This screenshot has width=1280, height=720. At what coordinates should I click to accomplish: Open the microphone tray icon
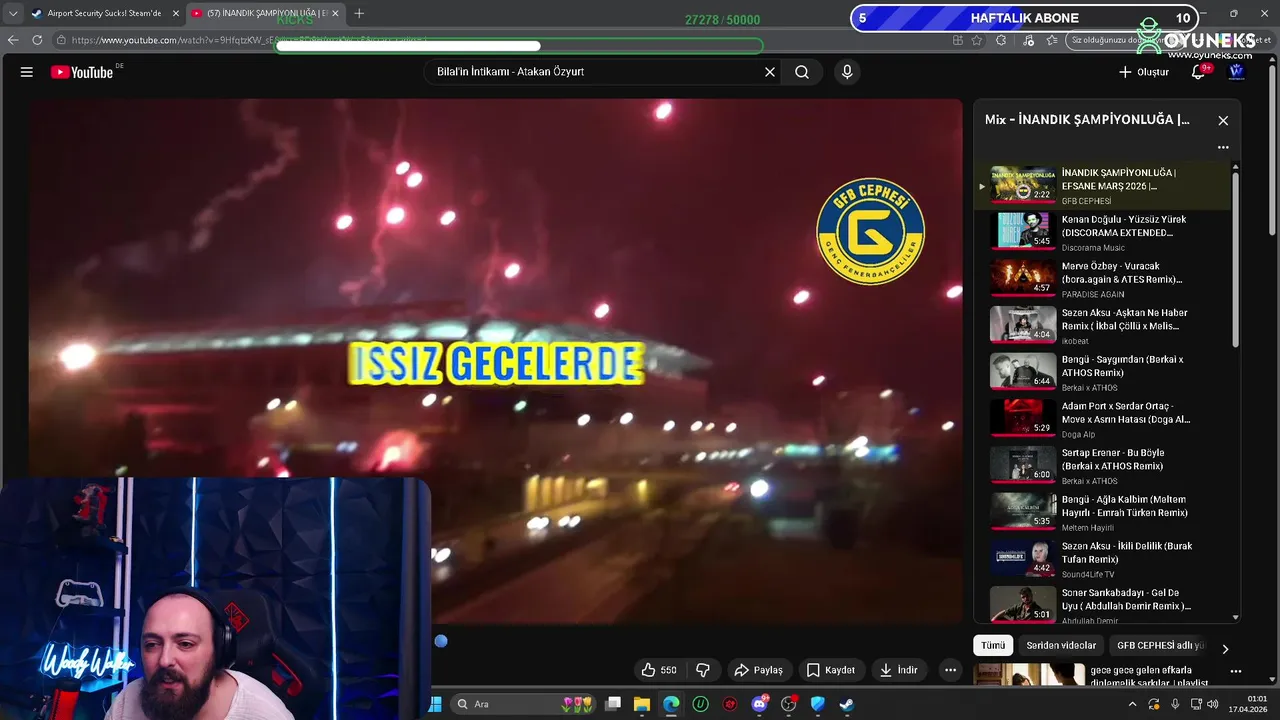coord(1175,704)
